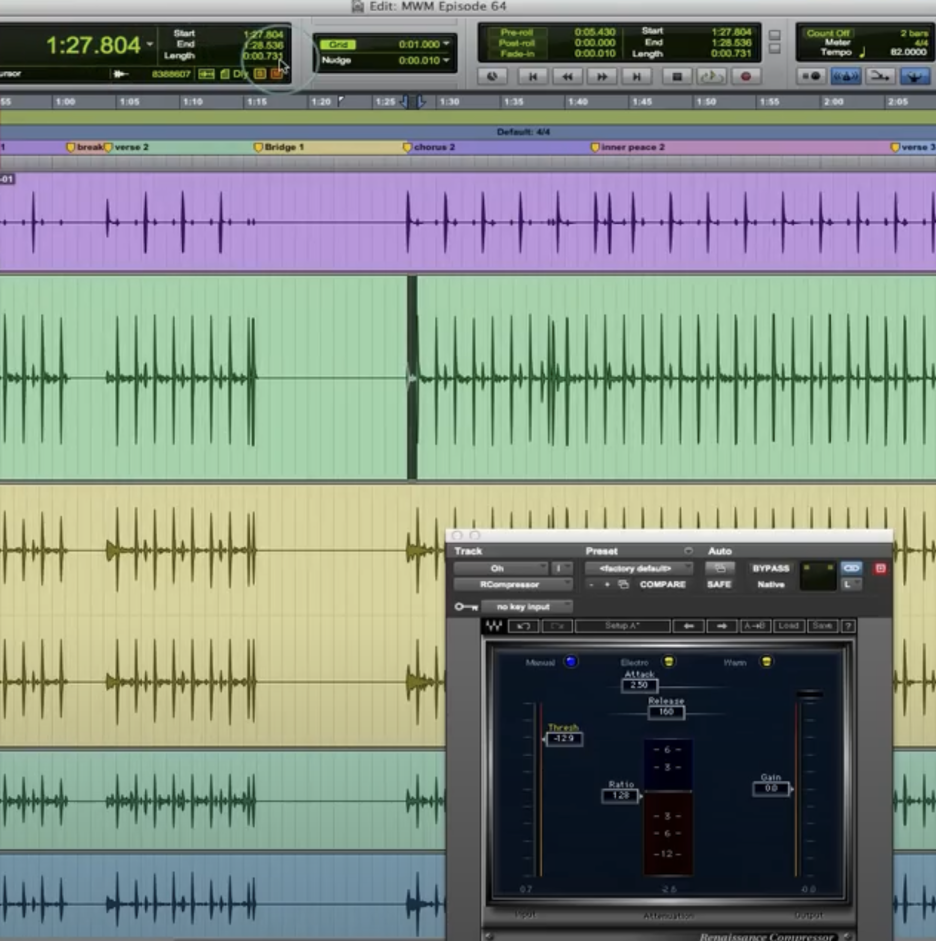
Task: Open the L channel selector dropdown
Action: [851, 584]
